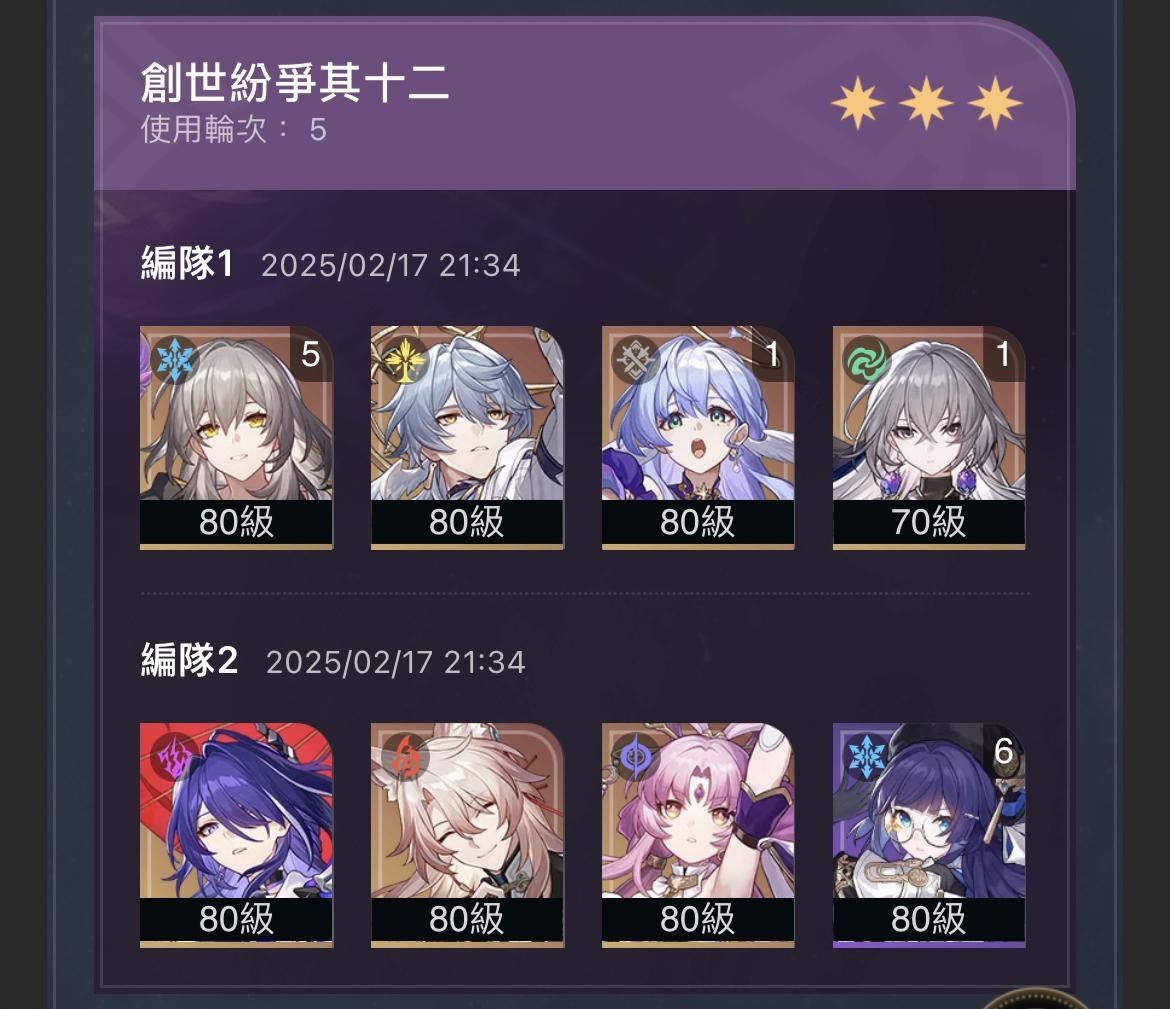Click the Quantum element icon on pink-haired character
The height and width of the screenshot is (1009, 1170).
pos(635,757)
